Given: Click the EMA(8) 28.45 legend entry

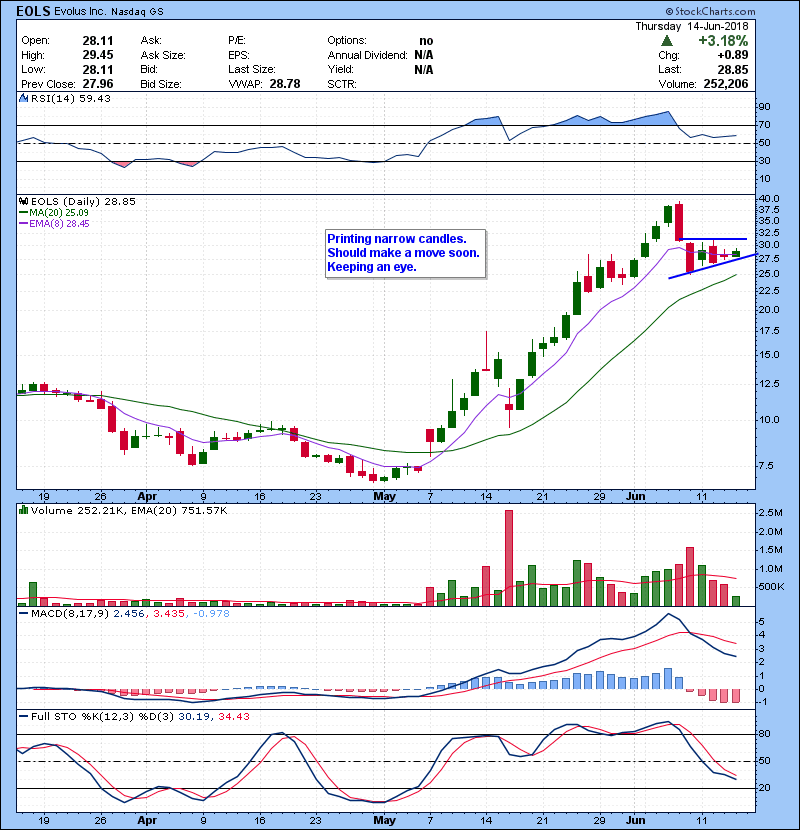Looking at the screenshot, I should pyautogui.click(x=54, y=223).
